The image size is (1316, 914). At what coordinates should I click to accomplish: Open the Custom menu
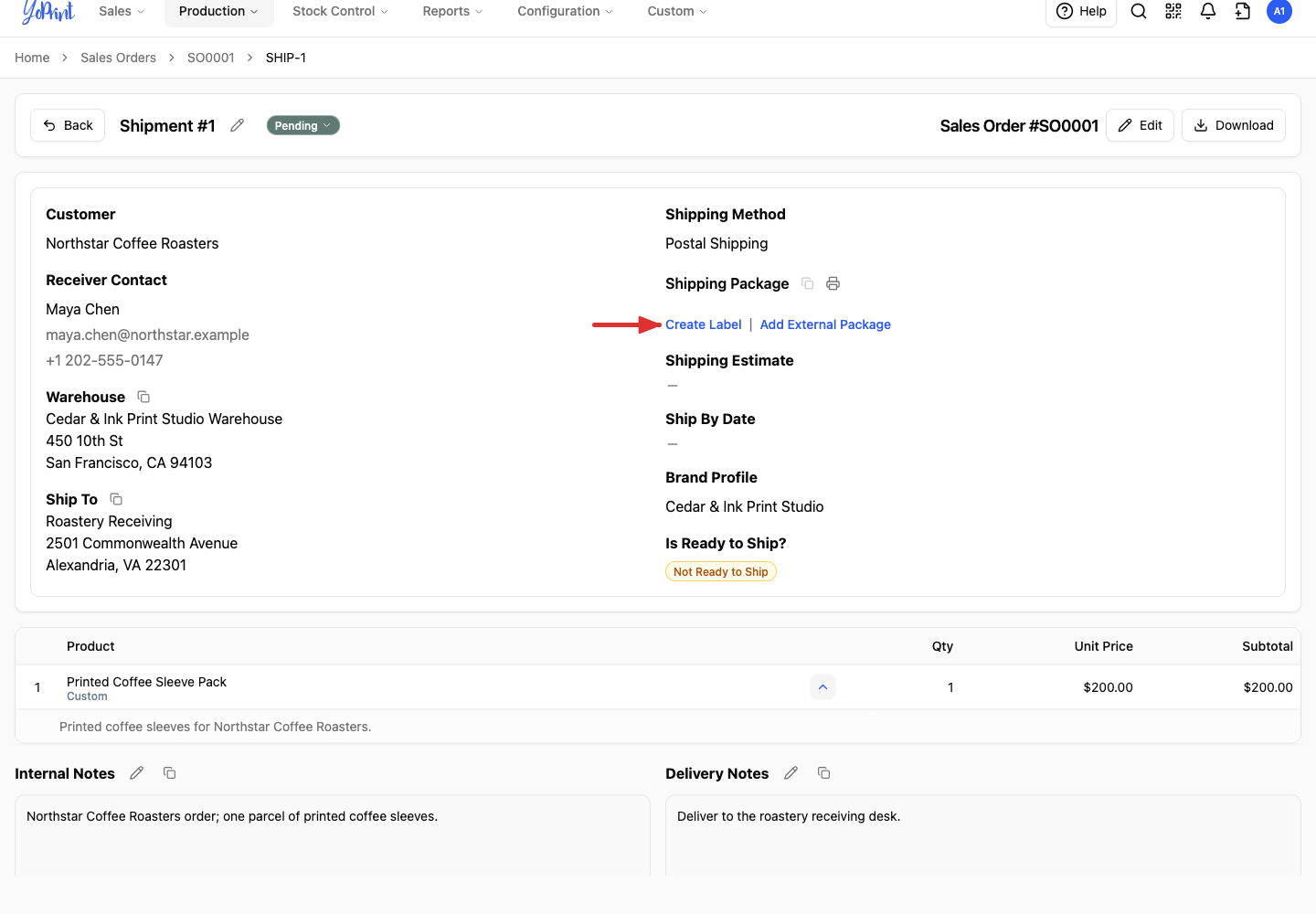[677, 11]
